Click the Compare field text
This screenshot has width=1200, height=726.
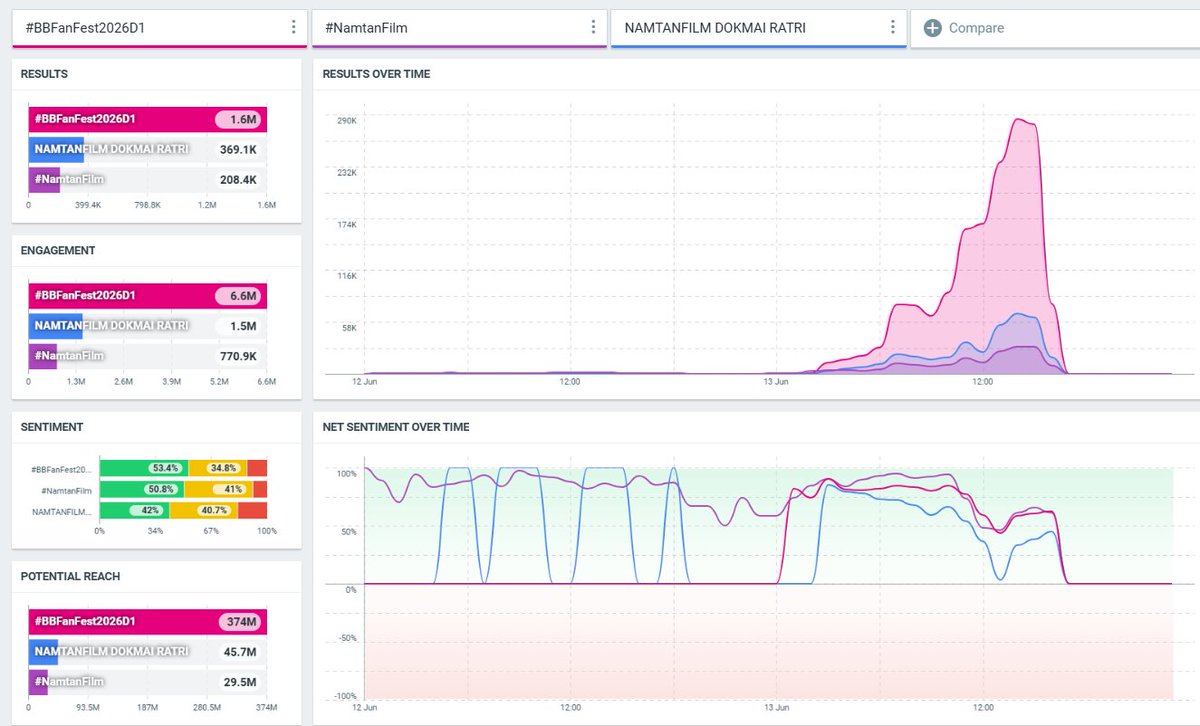976,28
